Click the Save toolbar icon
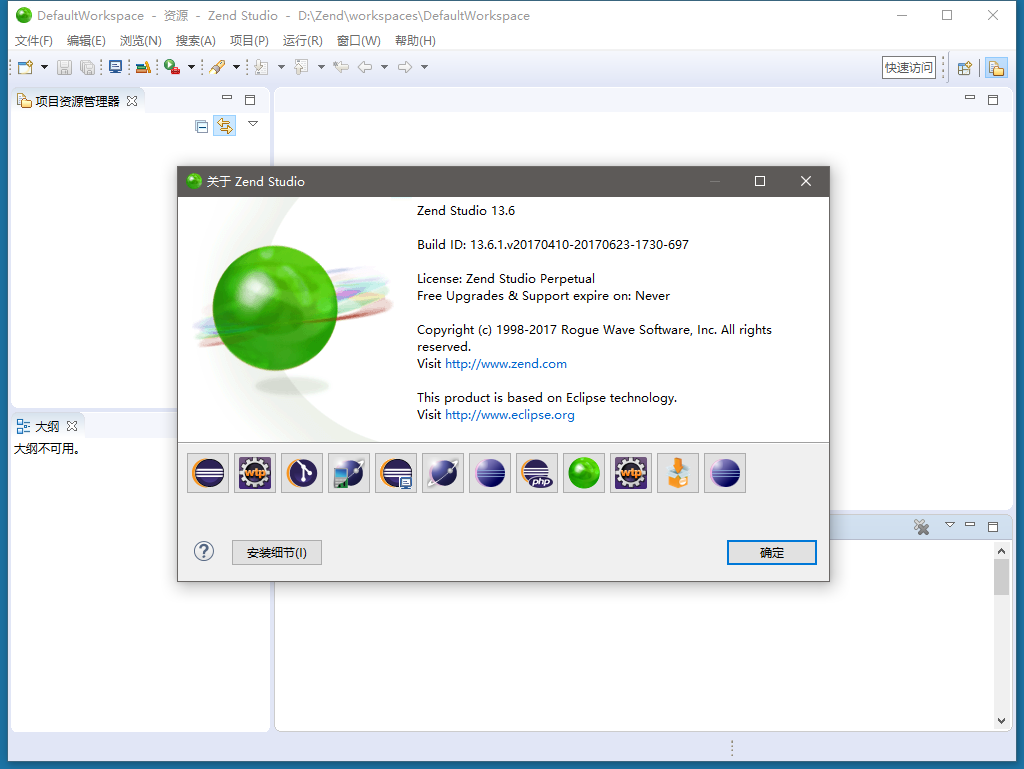The height and width of the screenshot is (769, 1024). [63, 66]
